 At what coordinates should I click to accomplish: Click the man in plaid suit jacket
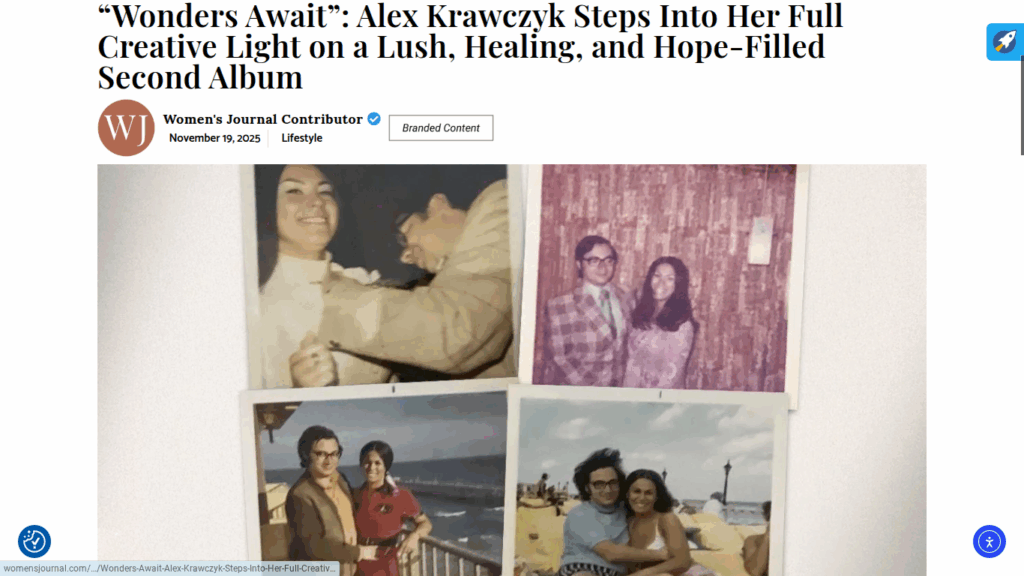click(584, 312)
